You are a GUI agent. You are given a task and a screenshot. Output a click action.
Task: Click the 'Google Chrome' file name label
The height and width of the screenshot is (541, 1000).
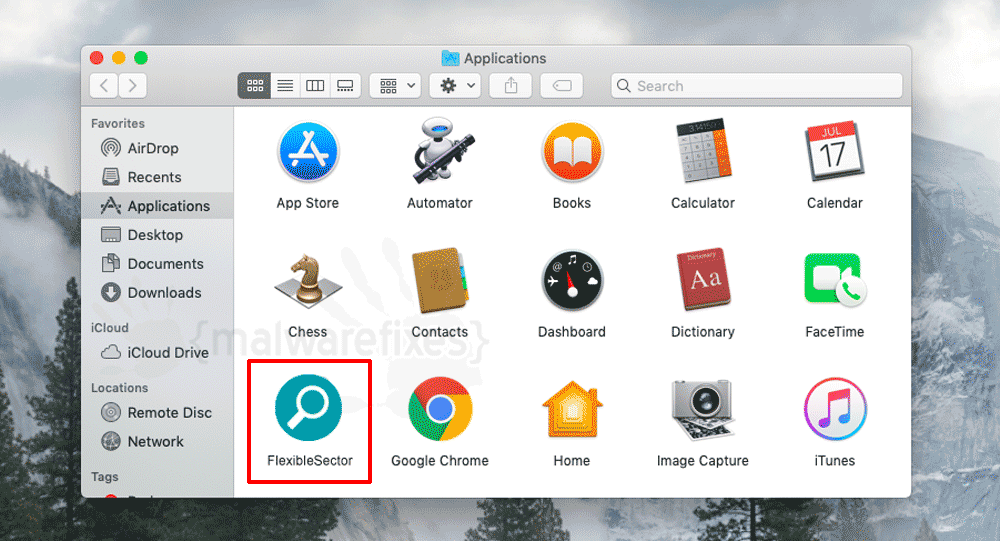click(x=440, y=461)
